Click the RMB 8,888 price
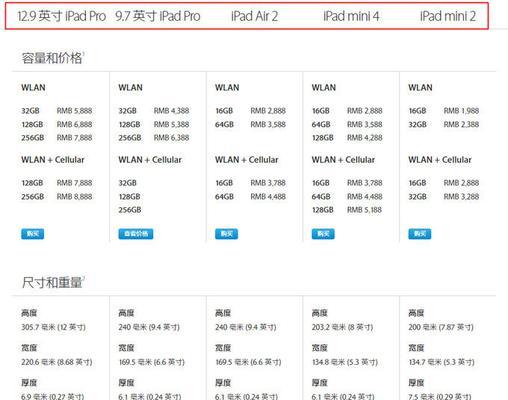Screen dimensions: 508x400 point(74,197)
